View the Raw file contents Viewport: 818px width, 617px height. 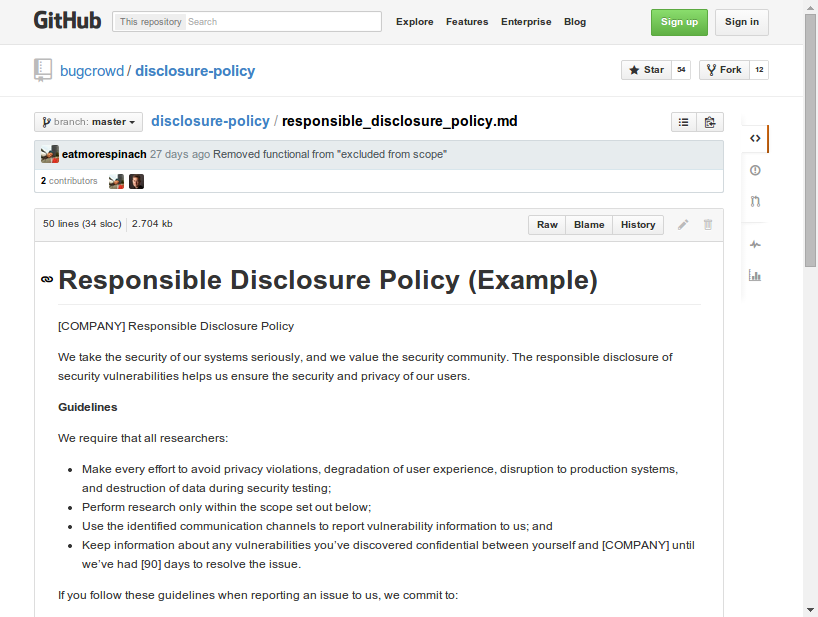tap(547, 225)
